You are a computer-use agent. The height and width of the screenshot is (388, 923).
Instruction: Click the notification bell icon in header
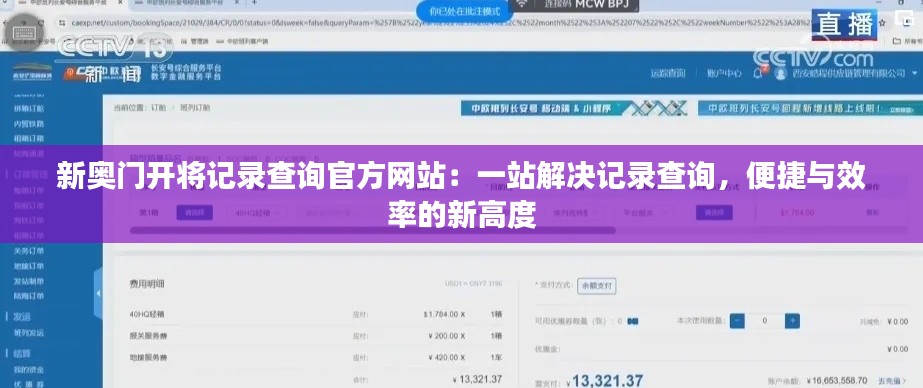tap(758, 73)
